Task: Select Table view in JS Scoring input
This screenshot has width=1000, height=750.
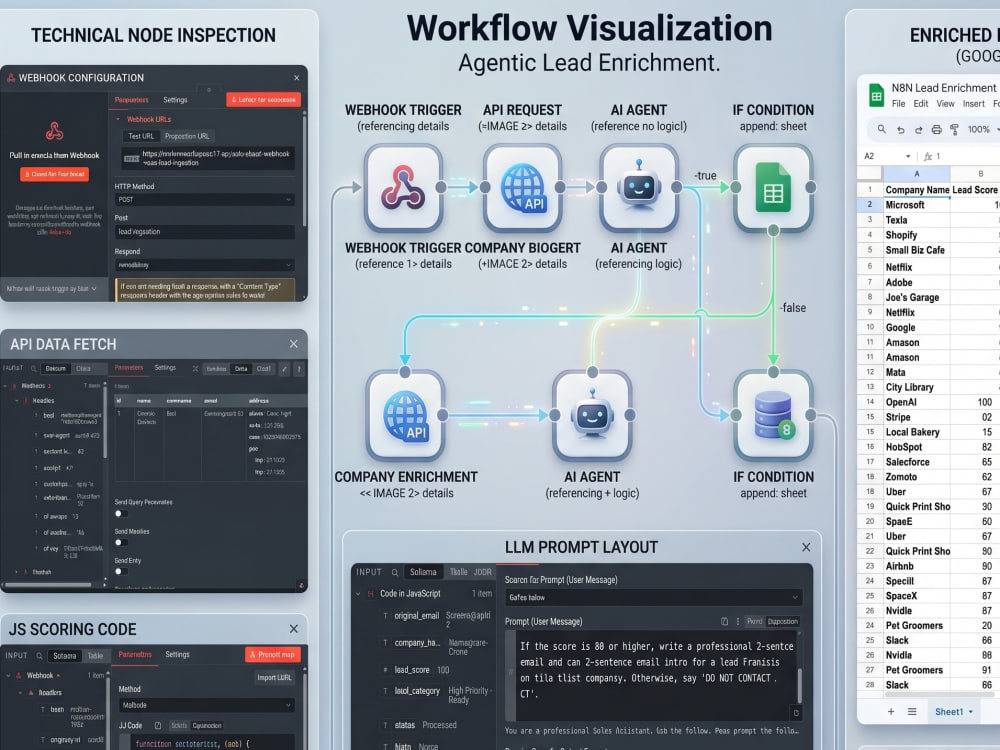Action: tap(95, 656)
